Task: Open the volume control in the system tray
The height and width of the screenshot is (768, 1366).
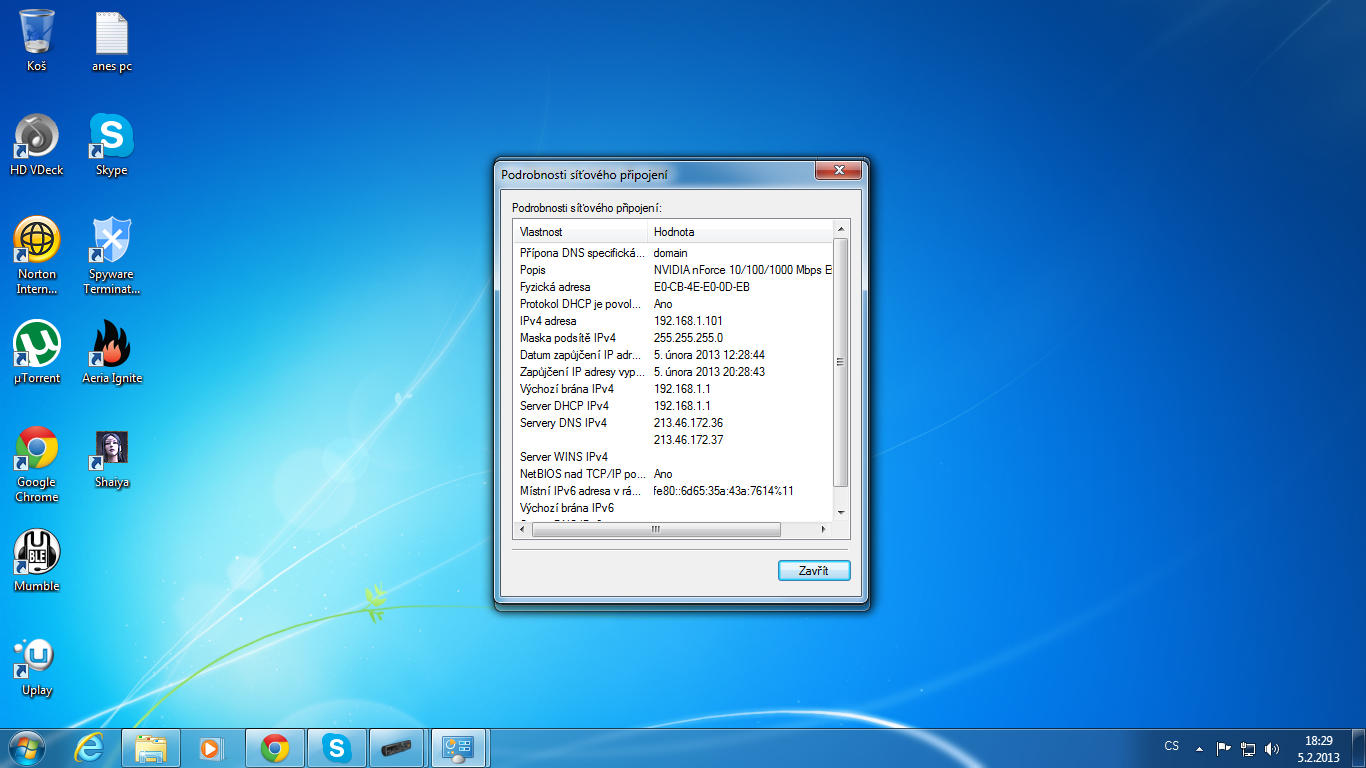Action: pyautogui.click(x=1272, y=748)
